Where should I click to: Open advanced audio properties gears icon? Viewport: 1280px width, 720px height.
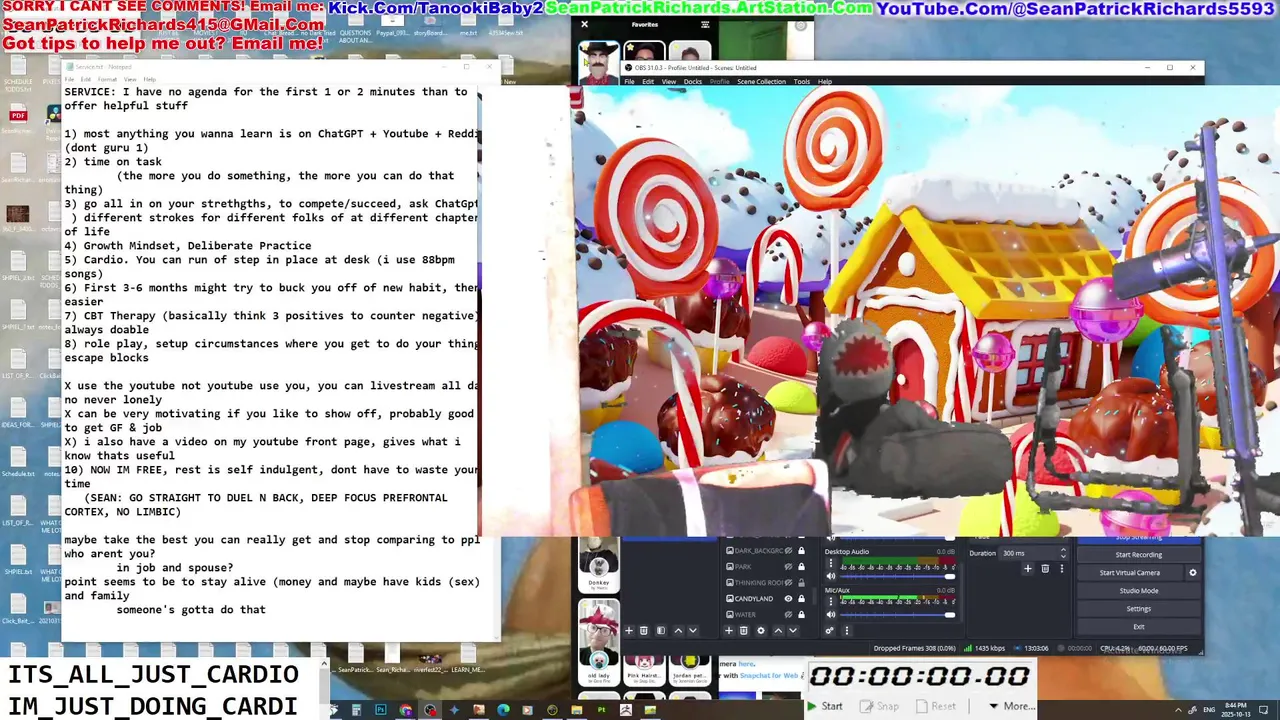(x=829, y=630)
